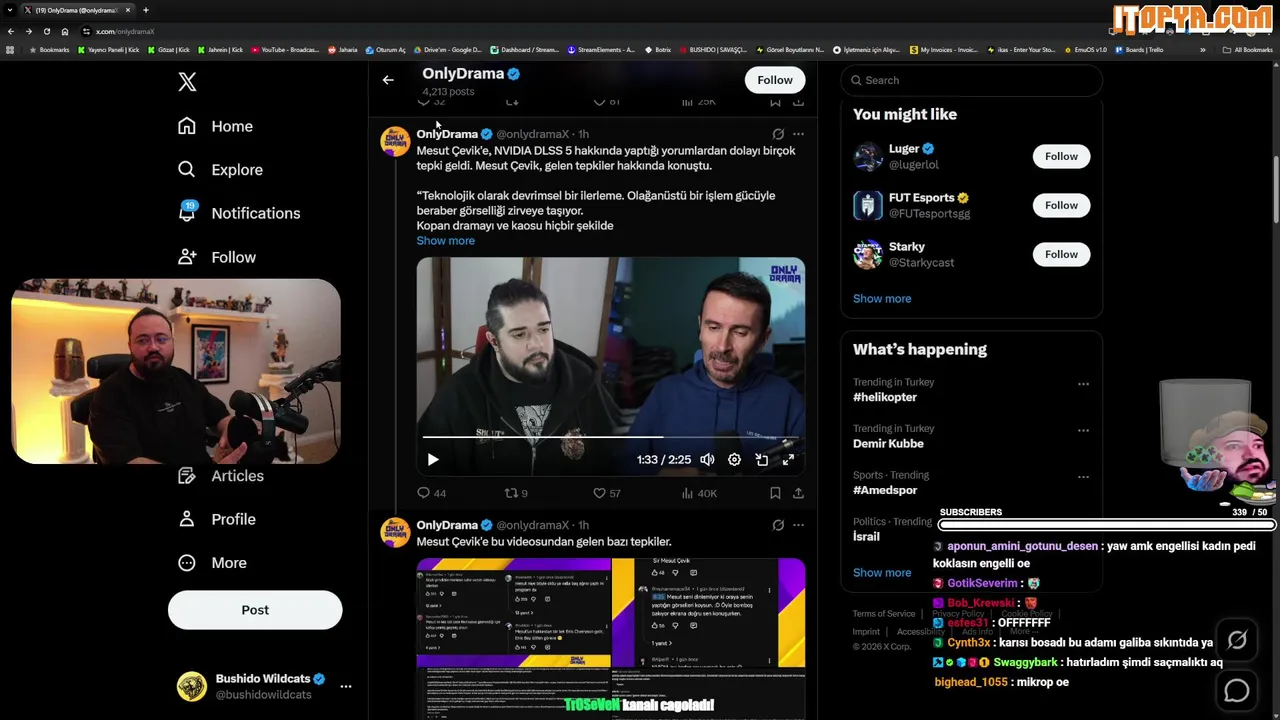Screen dimensions: 1280x720
Task: View post analytics showing 40K
Action: coord(699,493)
